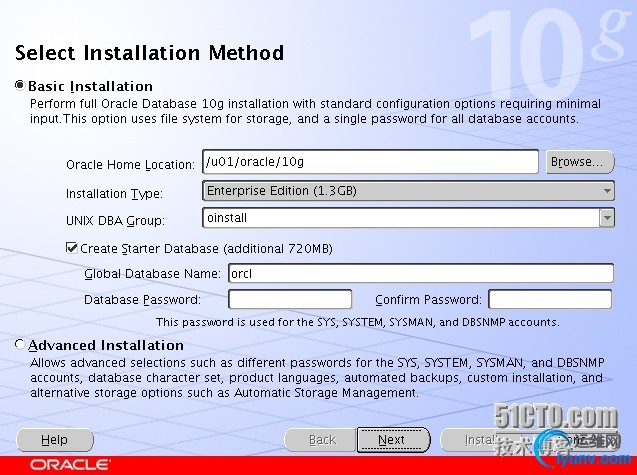Image resolution: width=637 pixels, height=475 pixels.
Task: Click the Oracle Home Location label
Action: click(130, 165)
